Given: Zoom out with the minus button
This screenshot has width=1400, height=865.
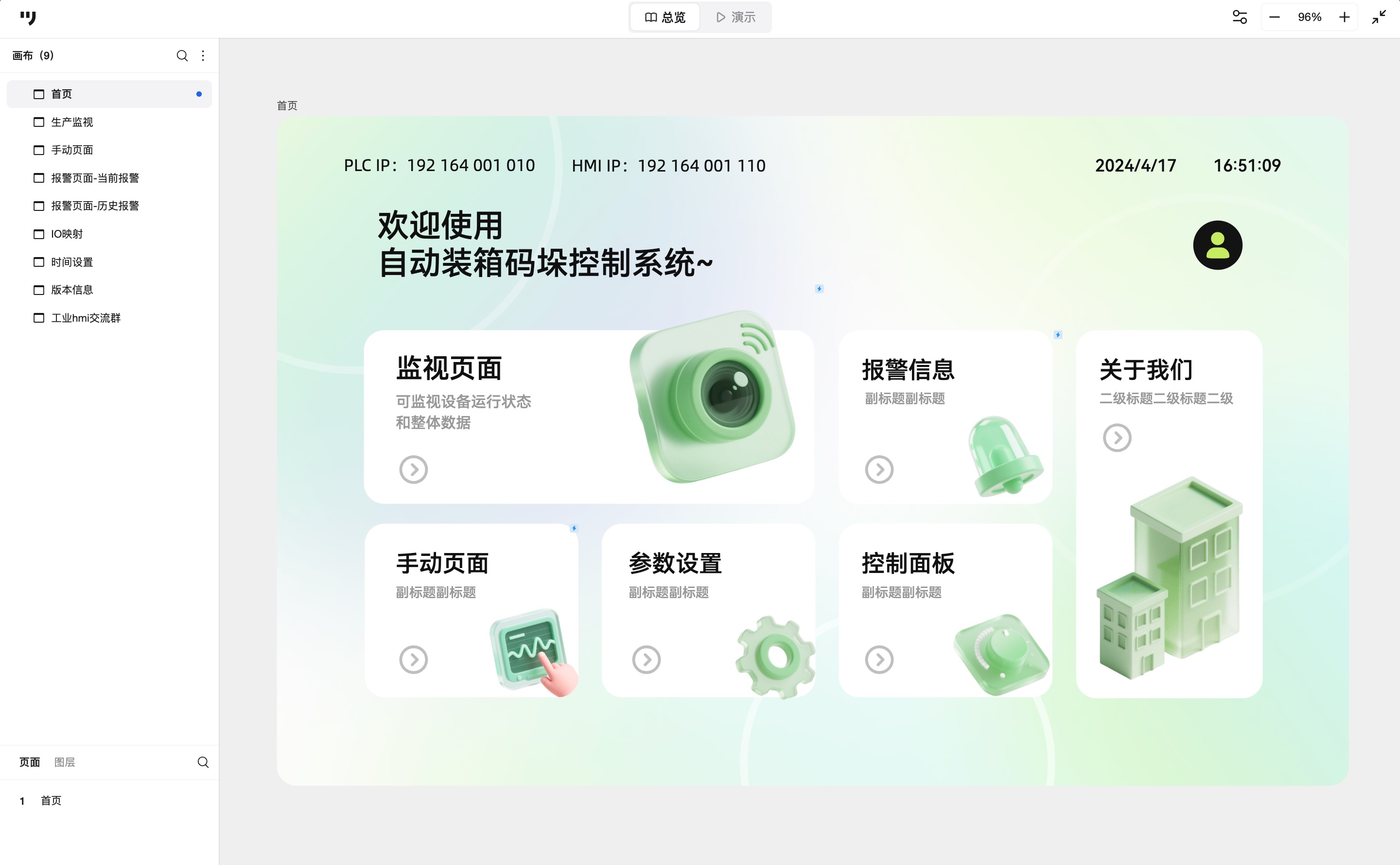Looking at the screenshot, I should pyautogui.click(x=1274, y=17).
